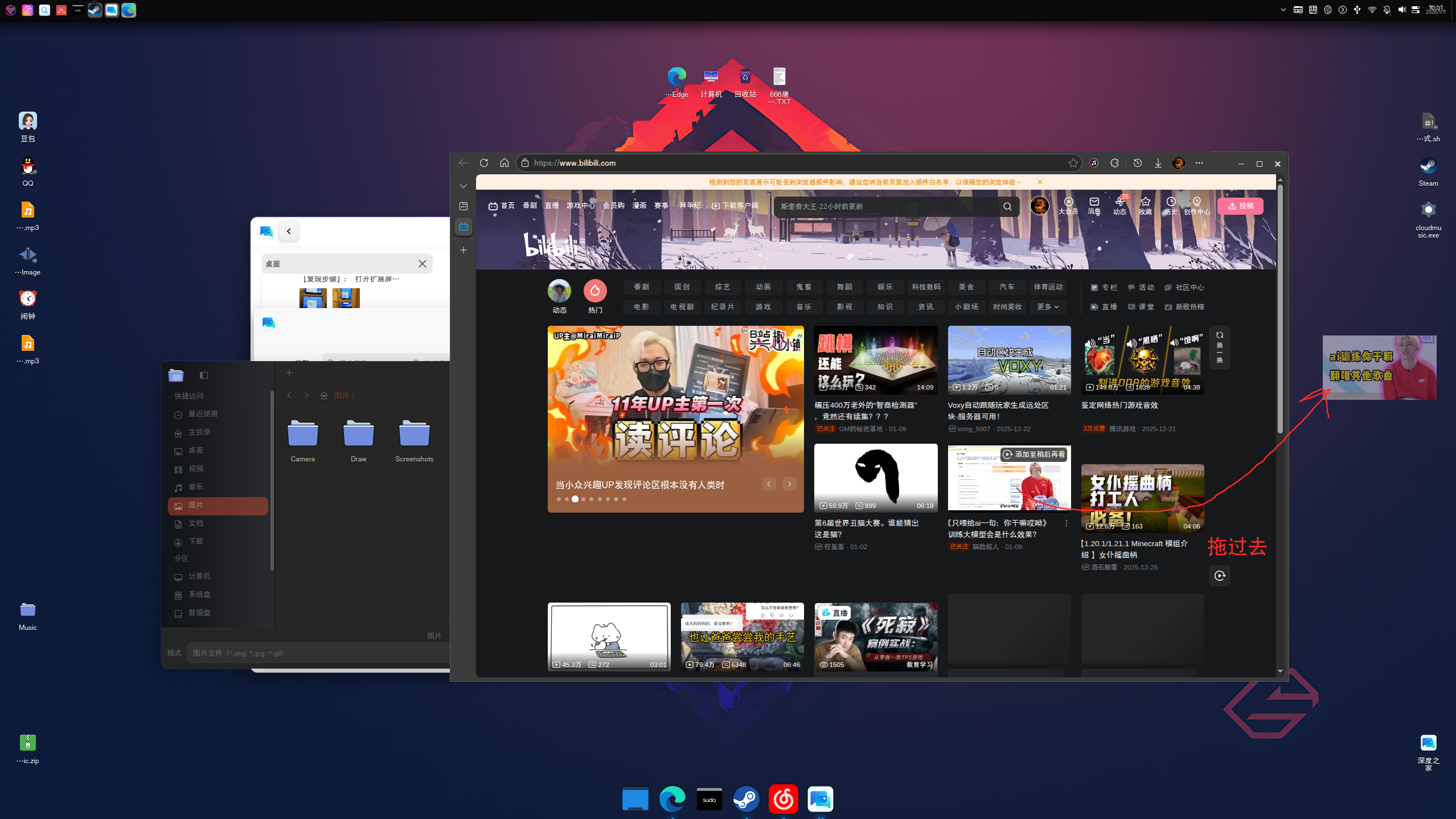
Task: Select the 科技数码 category button
Action: tap(926, 287)
